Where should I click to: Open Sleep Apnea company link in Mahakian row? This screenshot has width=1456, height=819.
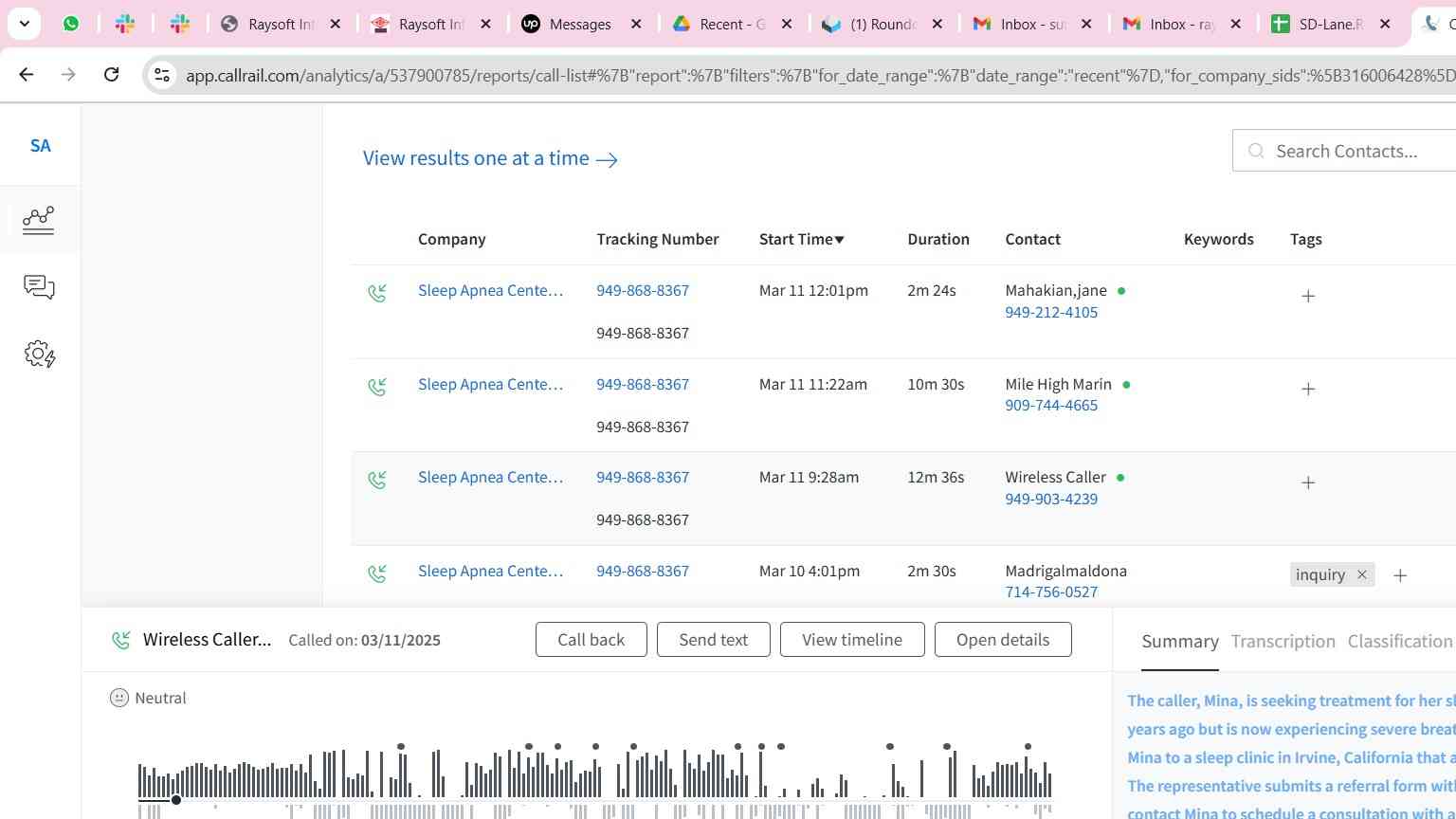pos(490,290)
